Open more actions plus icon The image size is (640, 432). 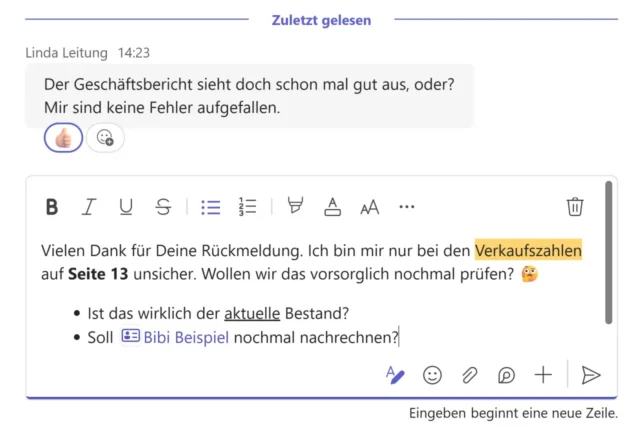pyautogui.click(x=543, y=374)
